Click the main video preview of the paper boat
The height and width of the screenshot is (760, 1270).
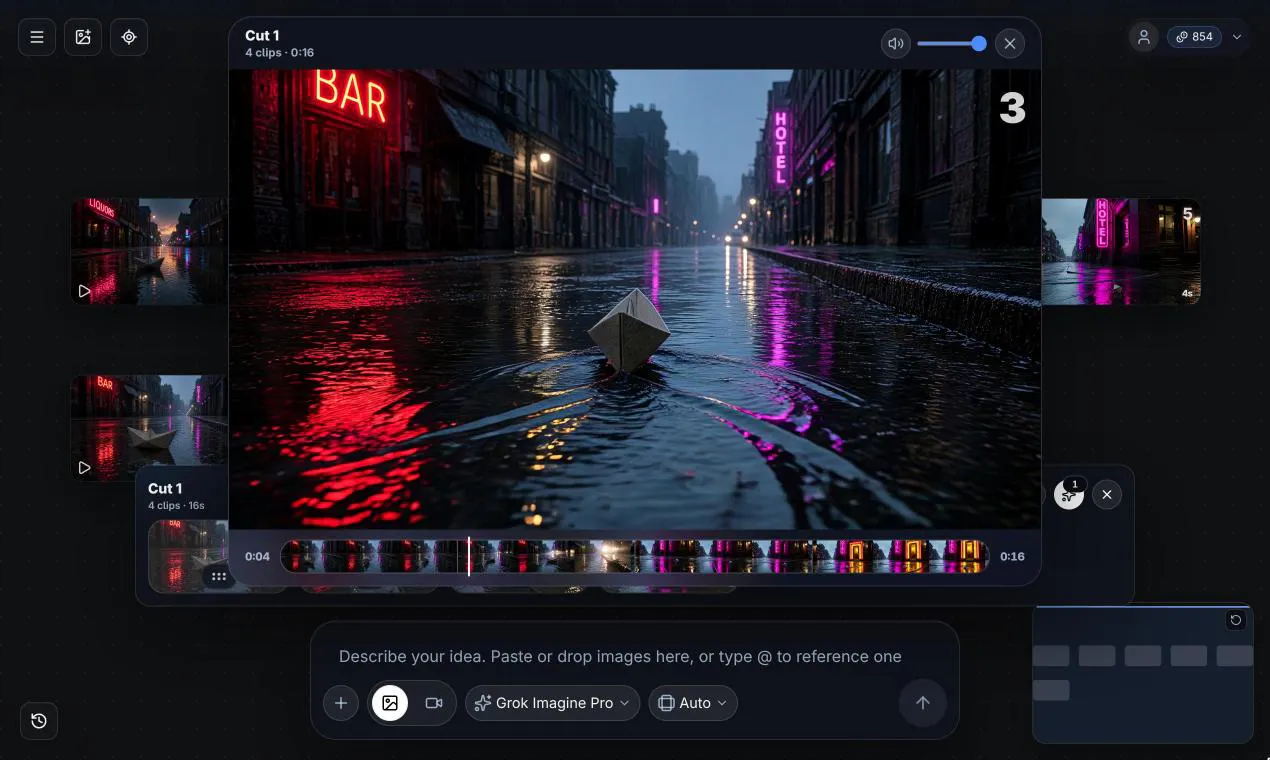pos(634,299)
